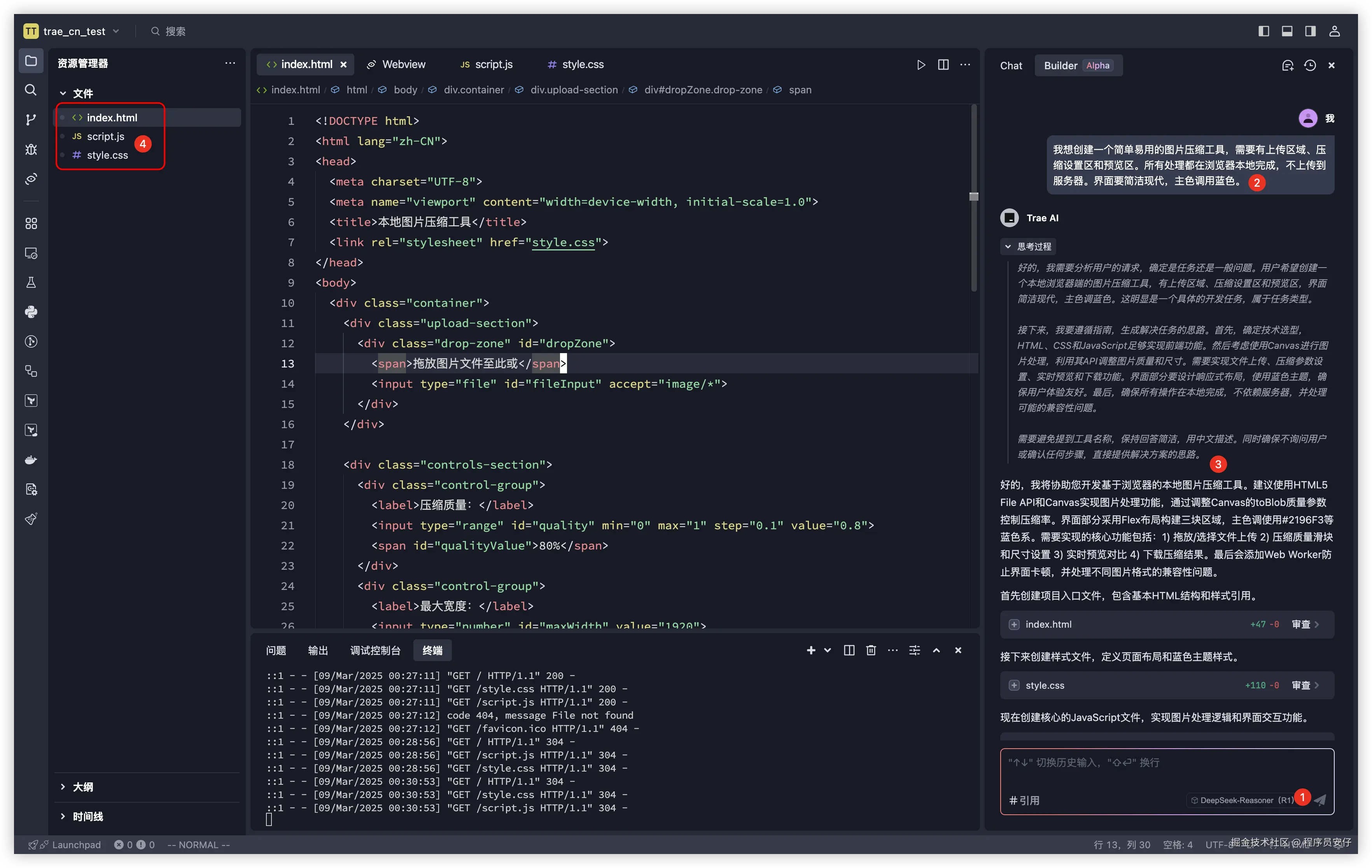Open the Search icon in activity bar

[x=31, y=90]
